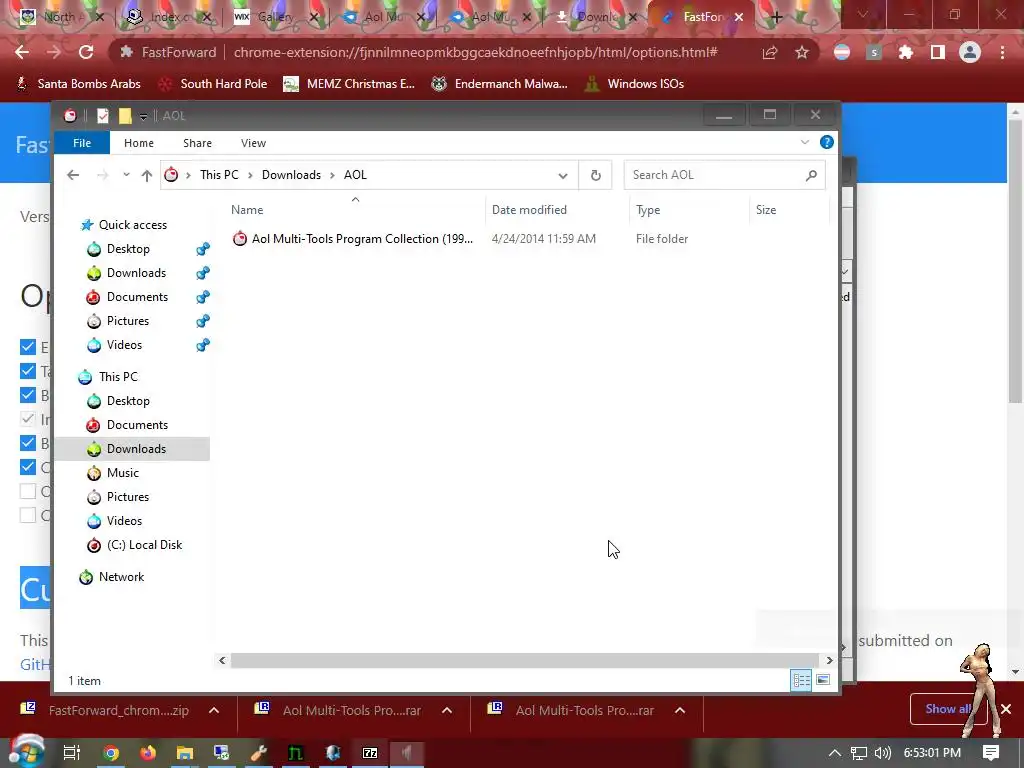This screenshot has width=1024, height=768.
Task: Refresh the AOL folder view
Action: point(596,175)
